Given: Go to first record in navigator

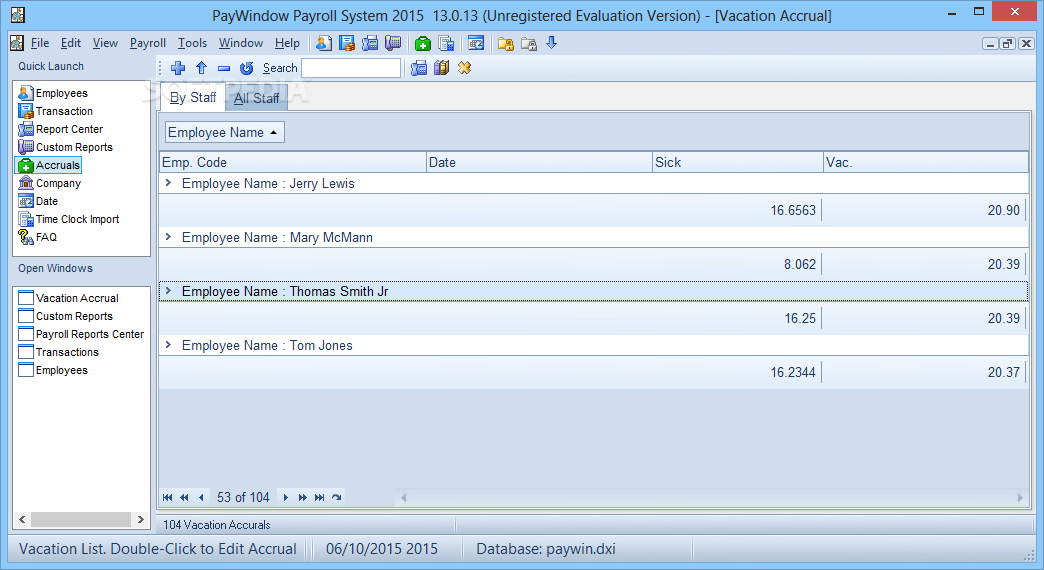Looking at the screenshot, I should (x=167, y=497).
